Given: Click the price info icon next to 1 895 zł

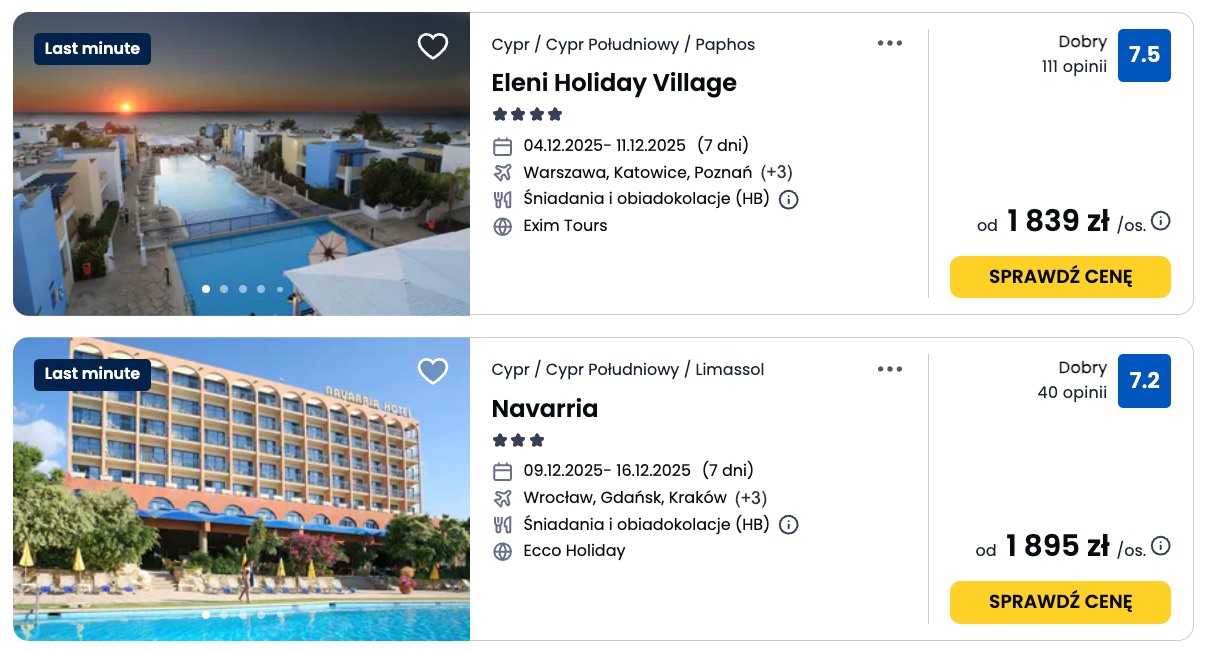Looking at the screenshot, I should pos(1161,546).
